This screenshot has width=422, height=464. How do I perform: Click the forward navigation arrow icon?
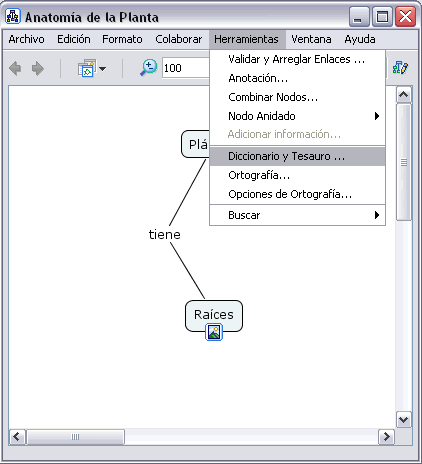(x=38, y=69)
